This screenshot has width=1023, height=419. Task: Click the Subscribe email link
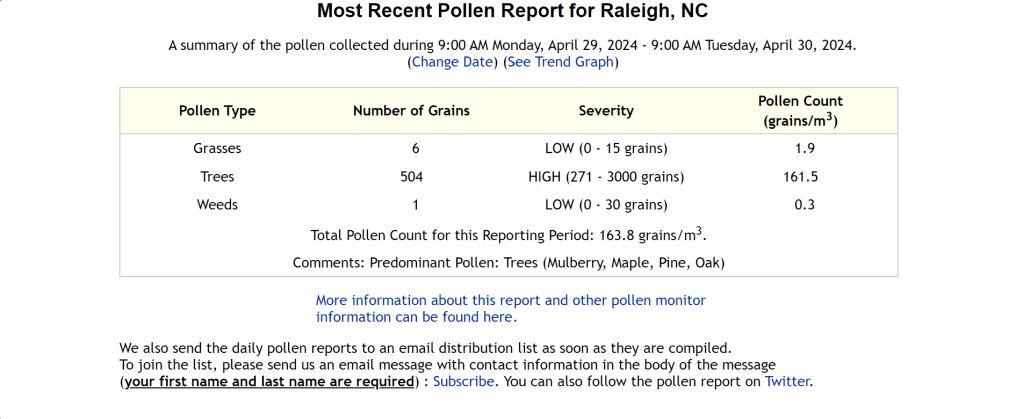(x=463, y=381)
